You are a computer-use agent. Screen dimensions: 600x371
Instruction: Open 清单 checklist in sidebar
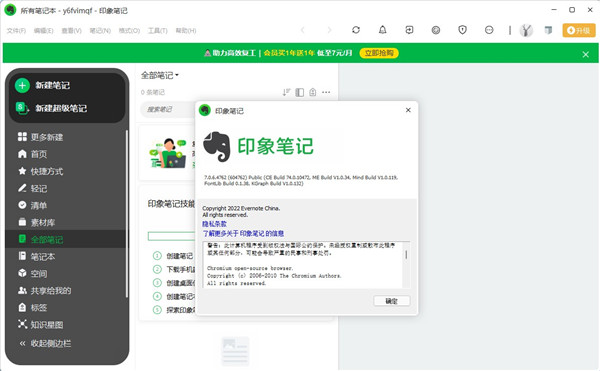tap(33, 205)
